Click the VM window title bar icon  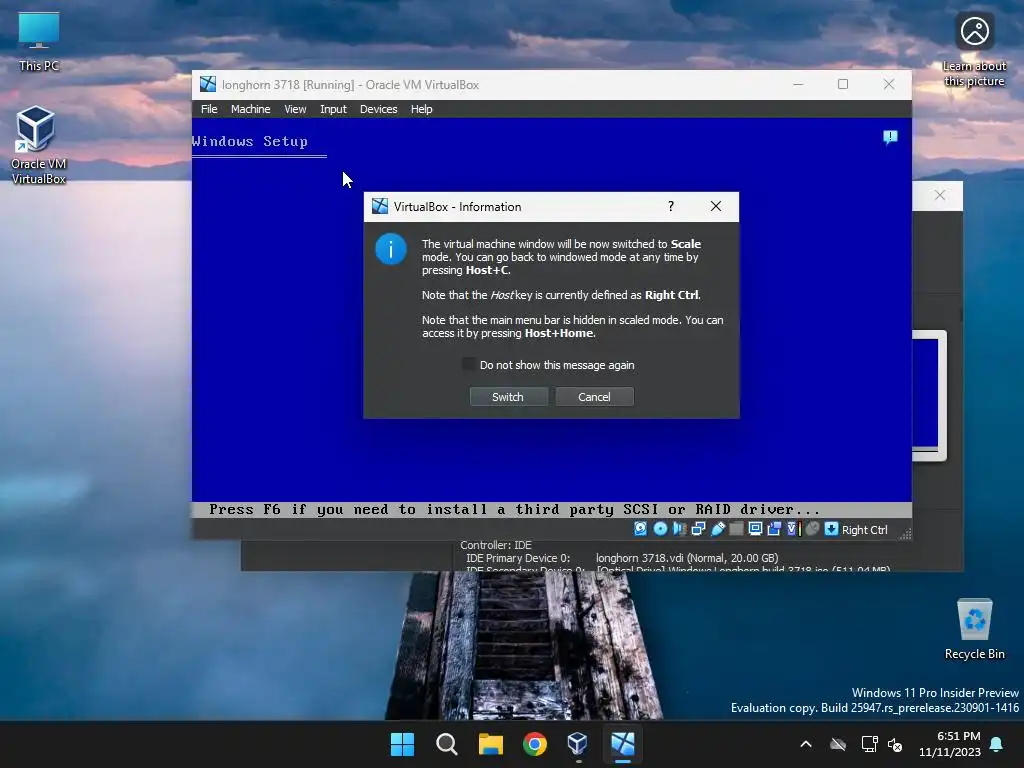coord(208,84)
